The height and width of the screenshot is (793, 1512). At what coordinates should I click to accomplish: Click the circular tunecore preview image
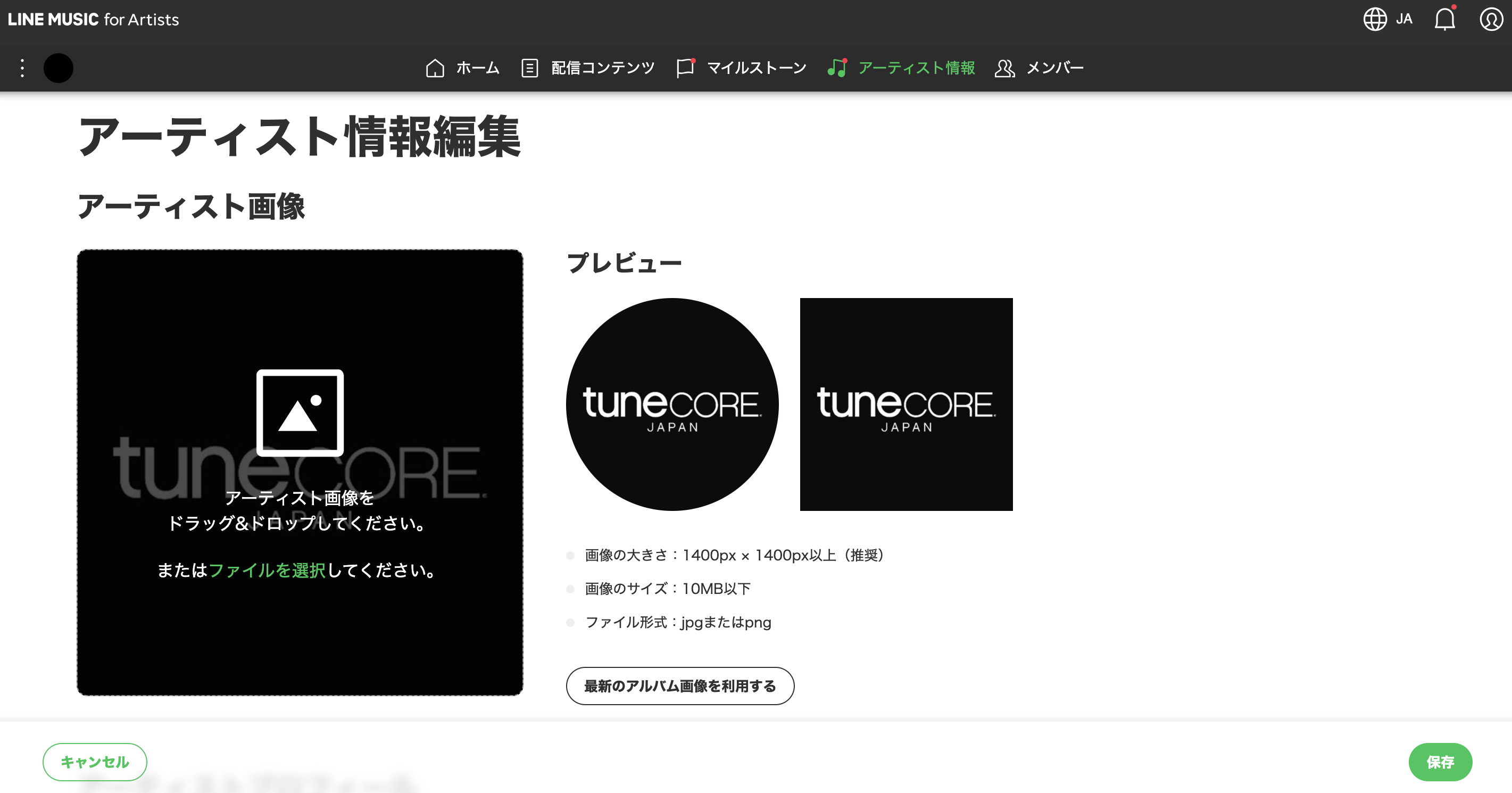tap(672, 404)
